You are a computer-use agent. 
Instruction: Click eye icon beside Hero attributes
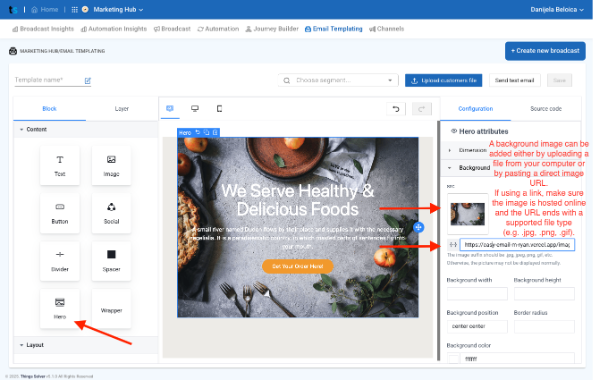point(454,131)
